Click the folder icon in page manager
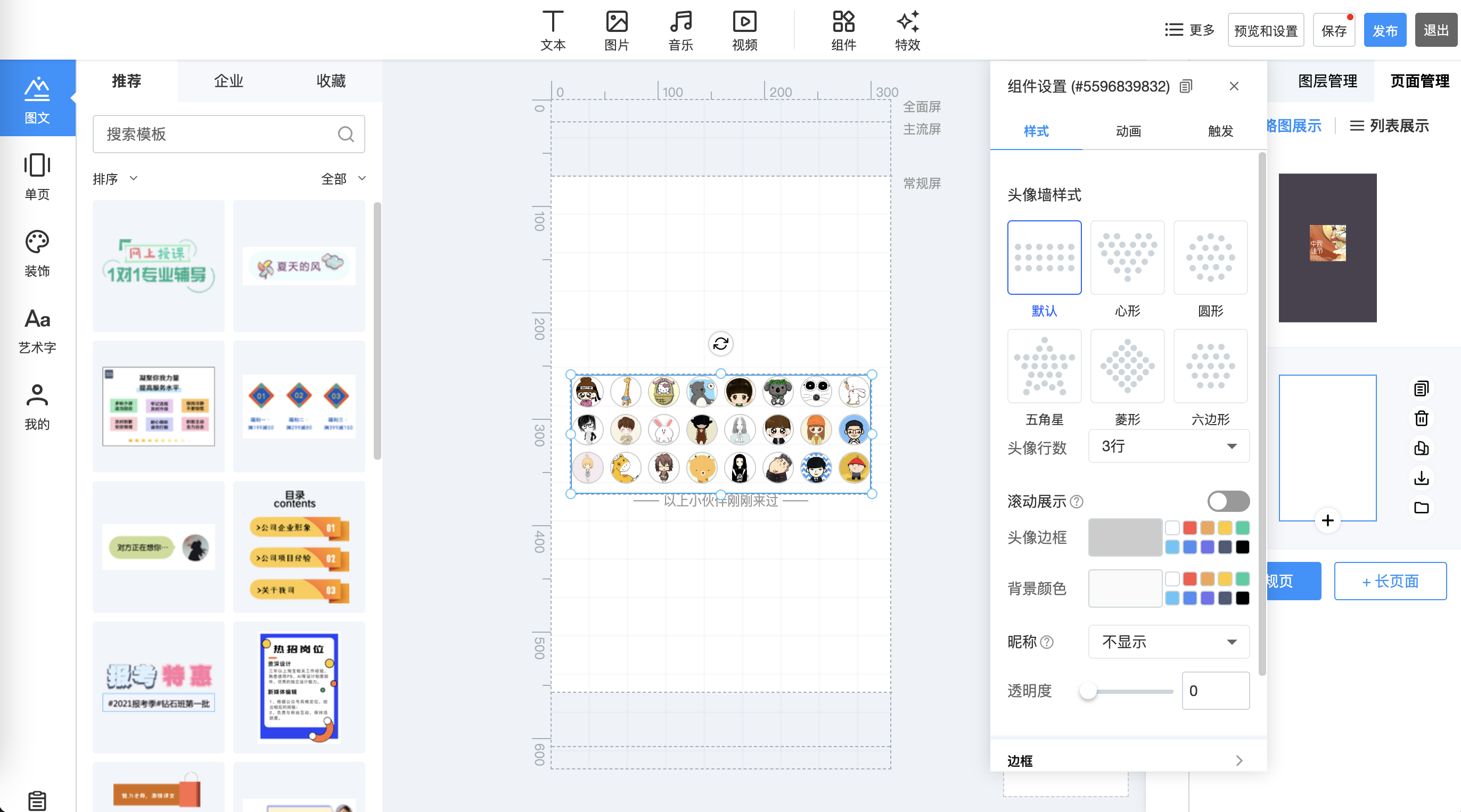 tap(1421, 508)
